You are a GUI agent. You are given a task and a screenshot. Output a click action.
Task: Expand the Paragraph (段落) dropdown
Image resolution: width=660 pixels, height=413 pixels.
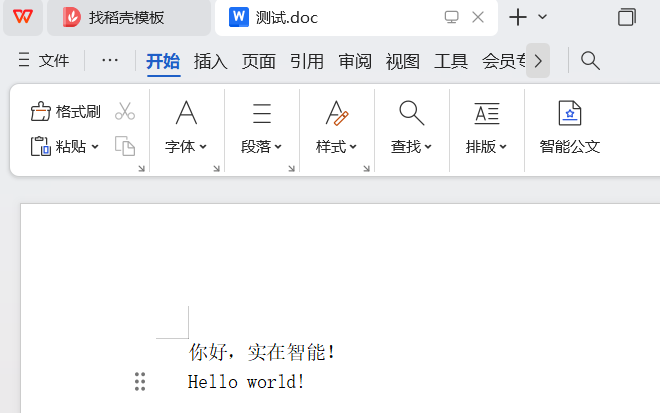tap(261, 127)
